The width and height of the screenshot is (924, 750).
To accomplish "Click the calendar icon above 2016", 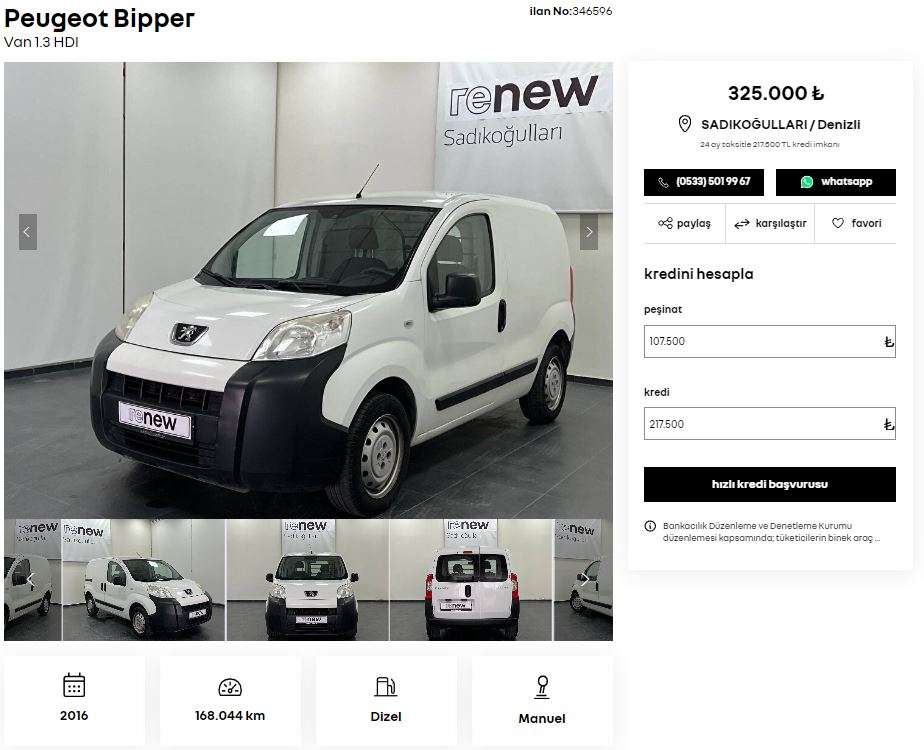I will point(74,685).
